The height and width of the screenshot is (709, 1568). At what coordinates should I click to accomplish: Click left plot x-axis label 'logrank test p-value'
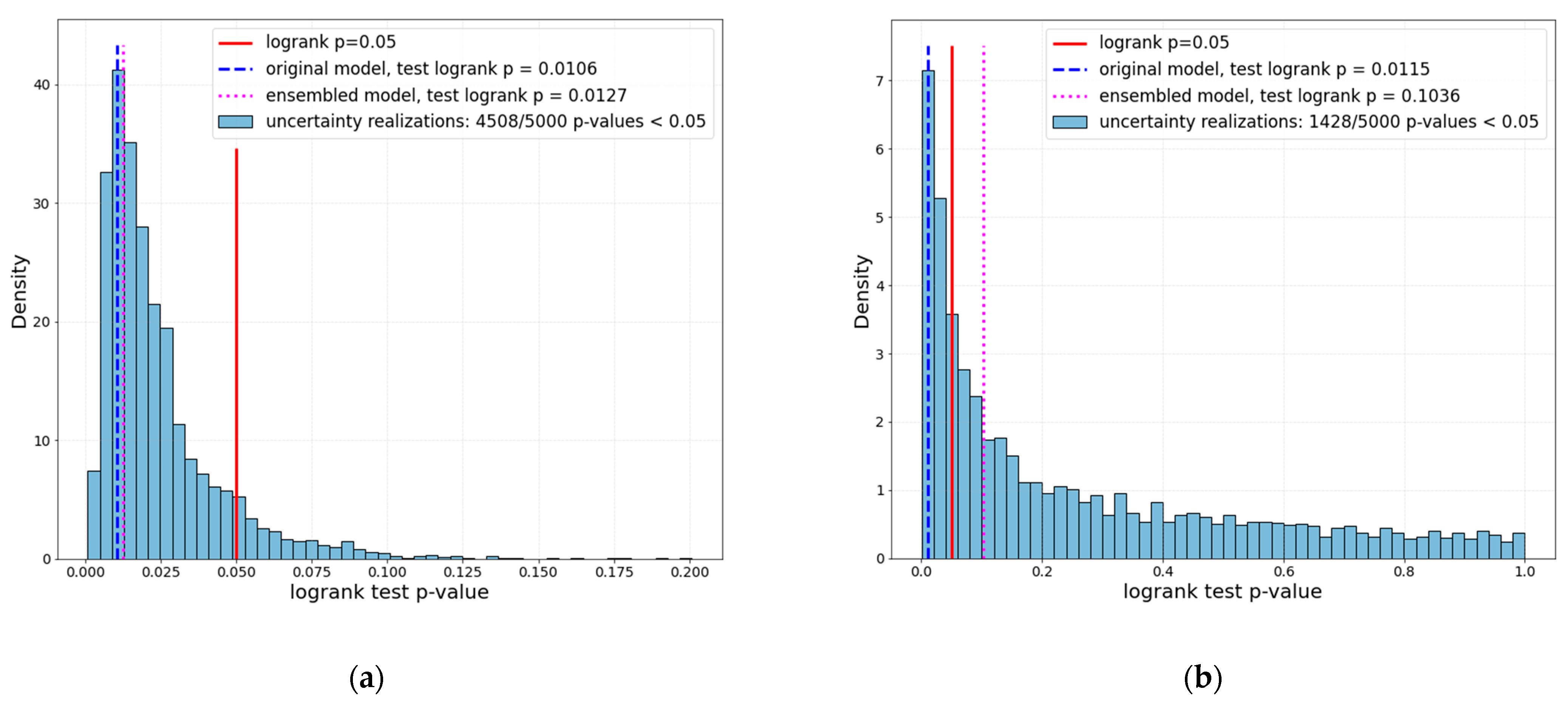coord(389,592)
